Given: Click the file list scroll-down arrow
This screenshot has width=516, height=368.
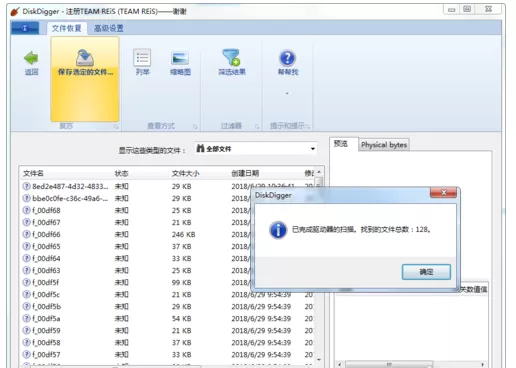Looking at the screenshot, I should point(319,359).
